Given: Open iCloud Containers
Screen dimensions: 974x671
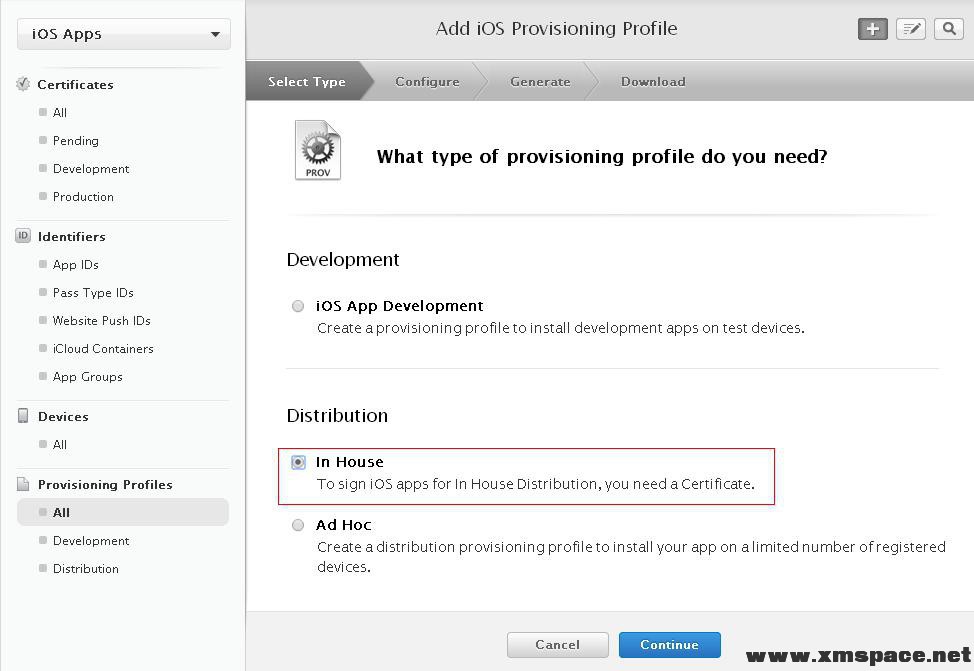Looking at the screenshot, I should click(103, 349).
